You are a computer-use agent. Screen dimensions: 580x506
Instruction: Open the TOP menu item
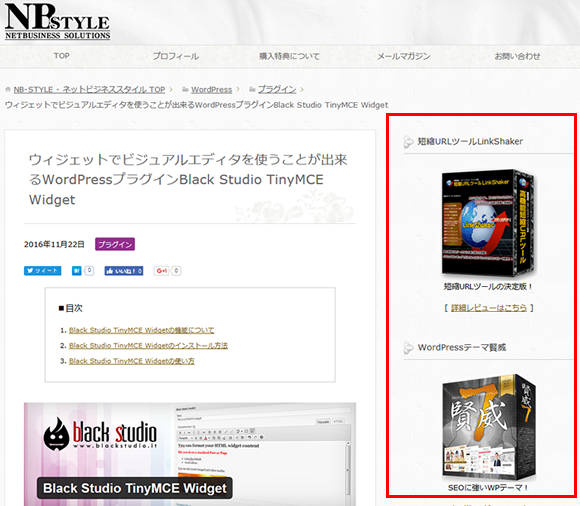tap(61, 56)
